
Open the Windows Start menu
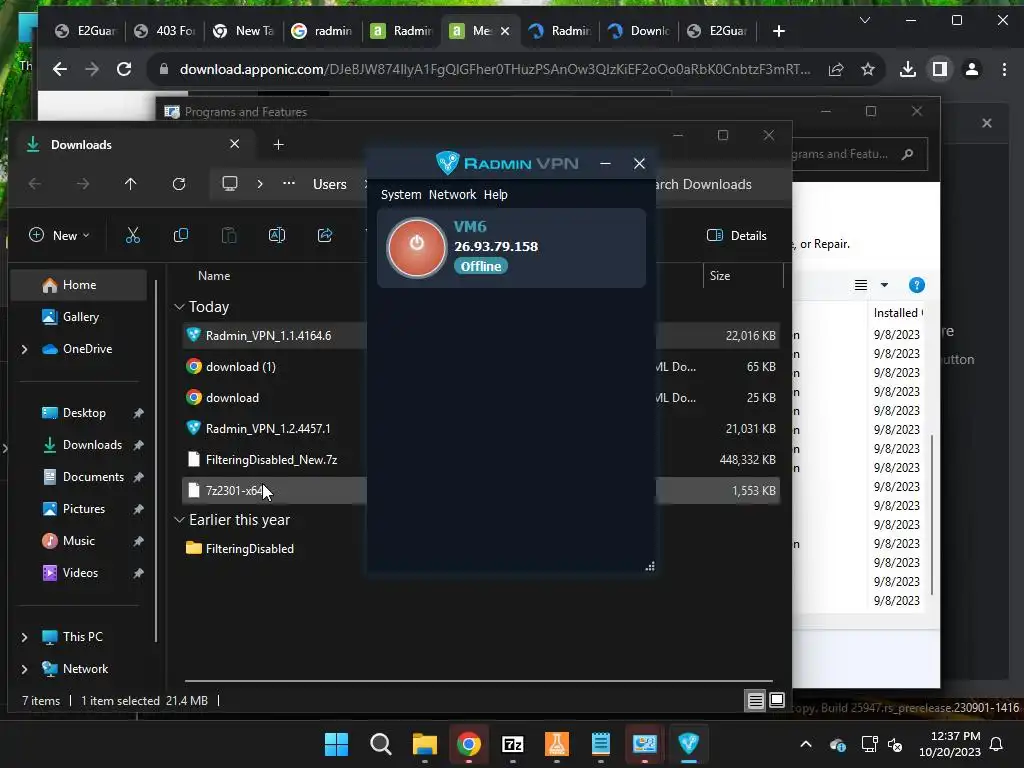336,744
